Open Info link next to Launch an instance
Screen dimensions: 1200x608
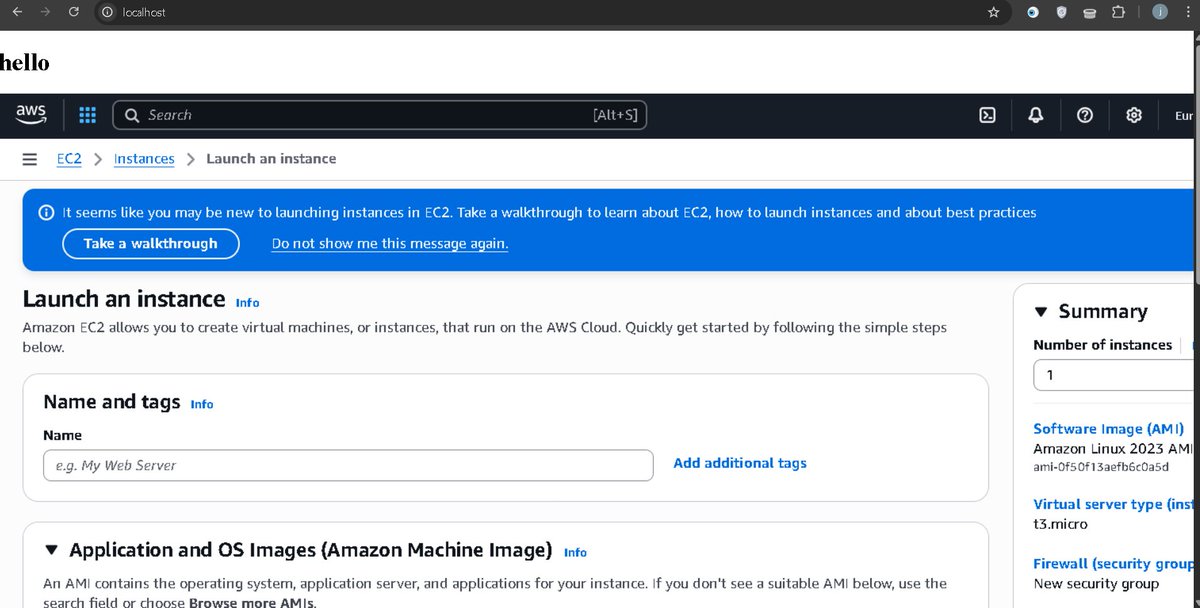point(247,302)
